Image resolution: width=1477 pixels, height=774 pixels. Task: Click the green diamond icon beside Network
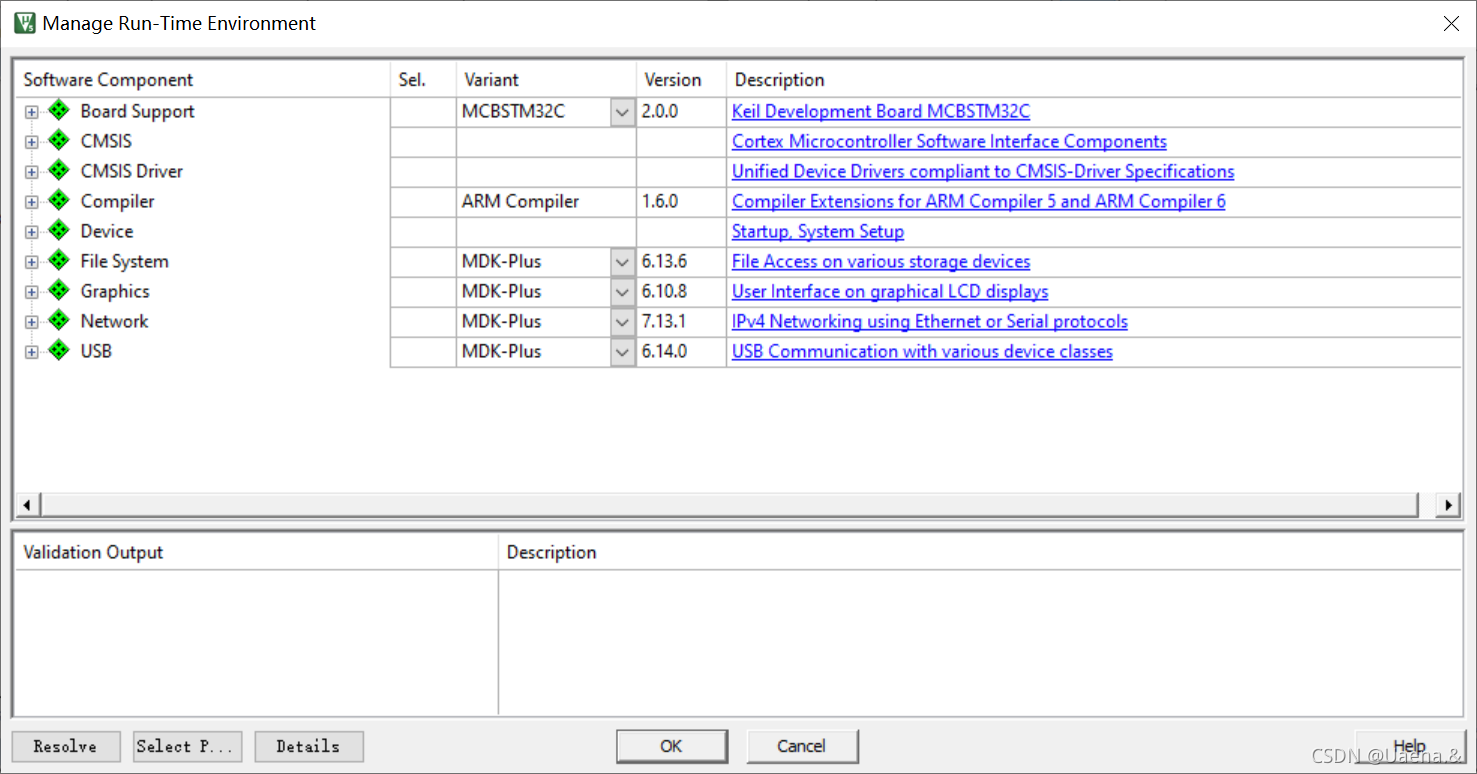[59, 321]
